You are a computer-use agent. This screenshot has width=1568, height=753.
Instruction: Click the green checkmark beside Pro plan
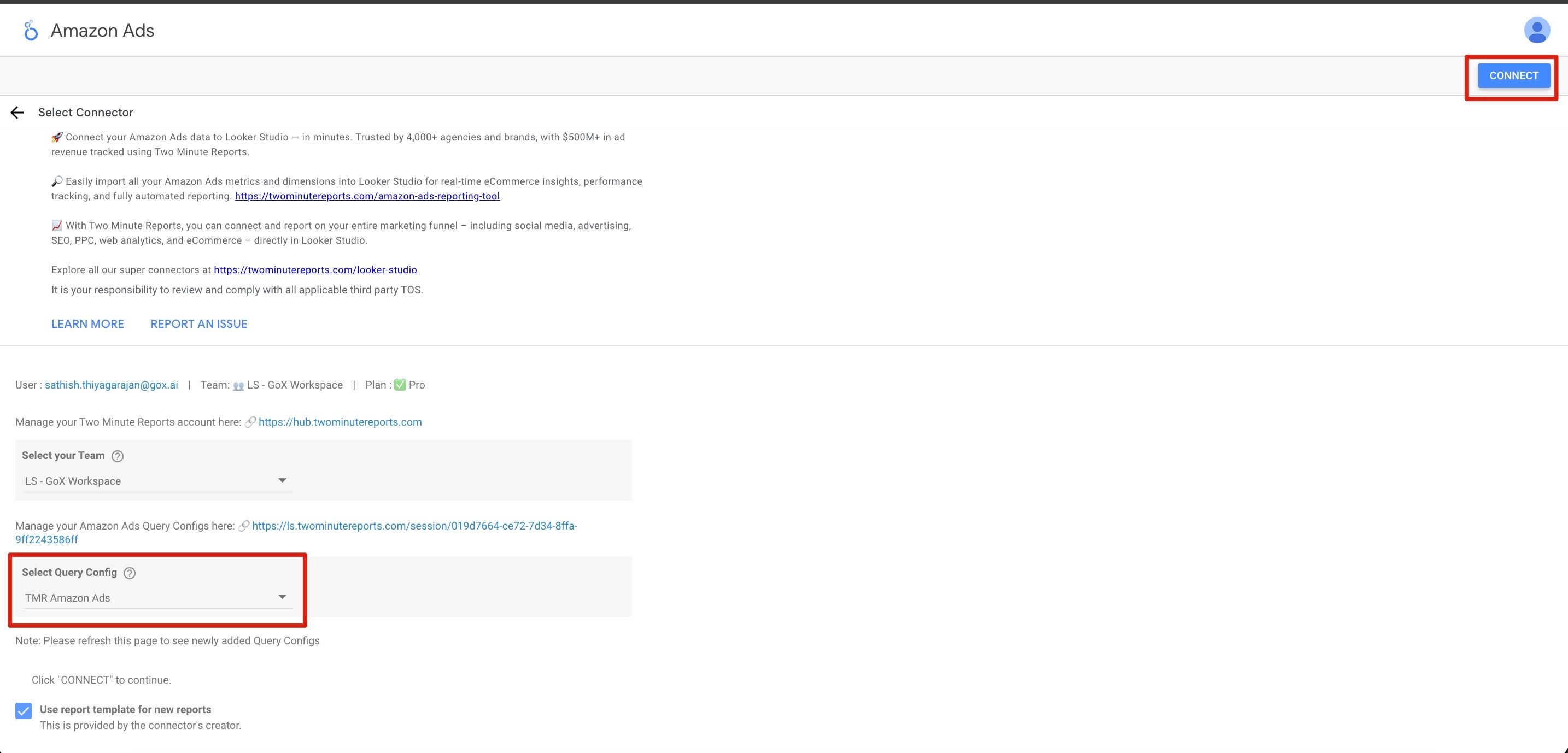pos(399,384)
